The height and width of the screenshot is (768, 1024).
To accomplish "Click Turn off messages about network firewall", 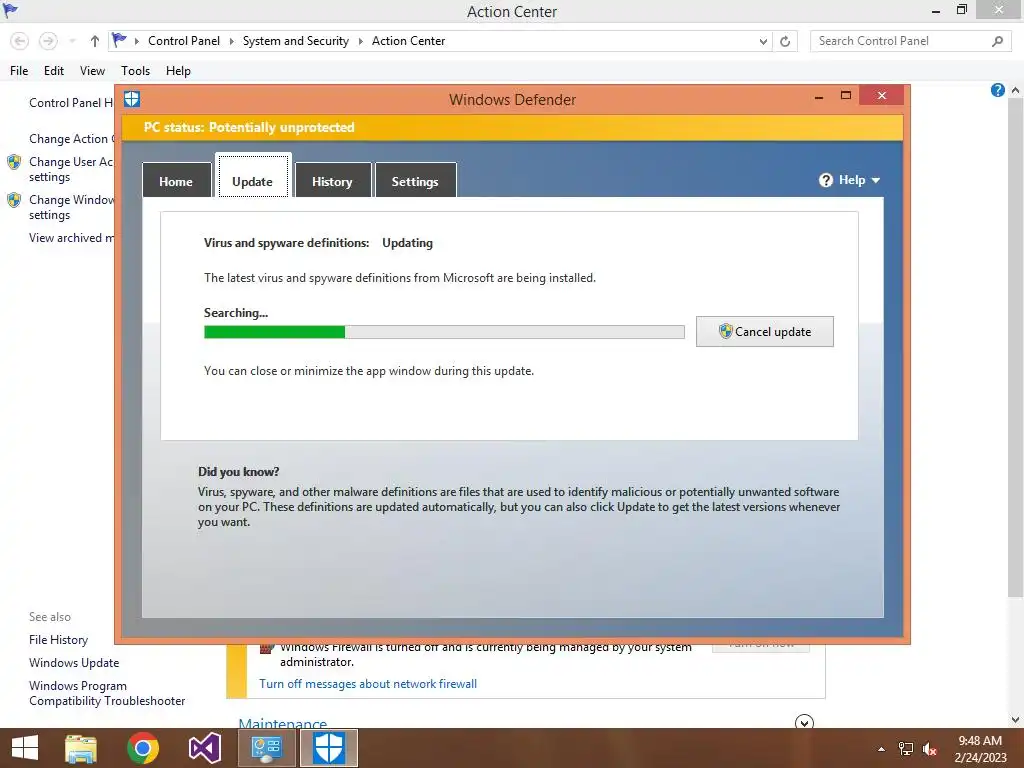I will (x=368, y=684).
